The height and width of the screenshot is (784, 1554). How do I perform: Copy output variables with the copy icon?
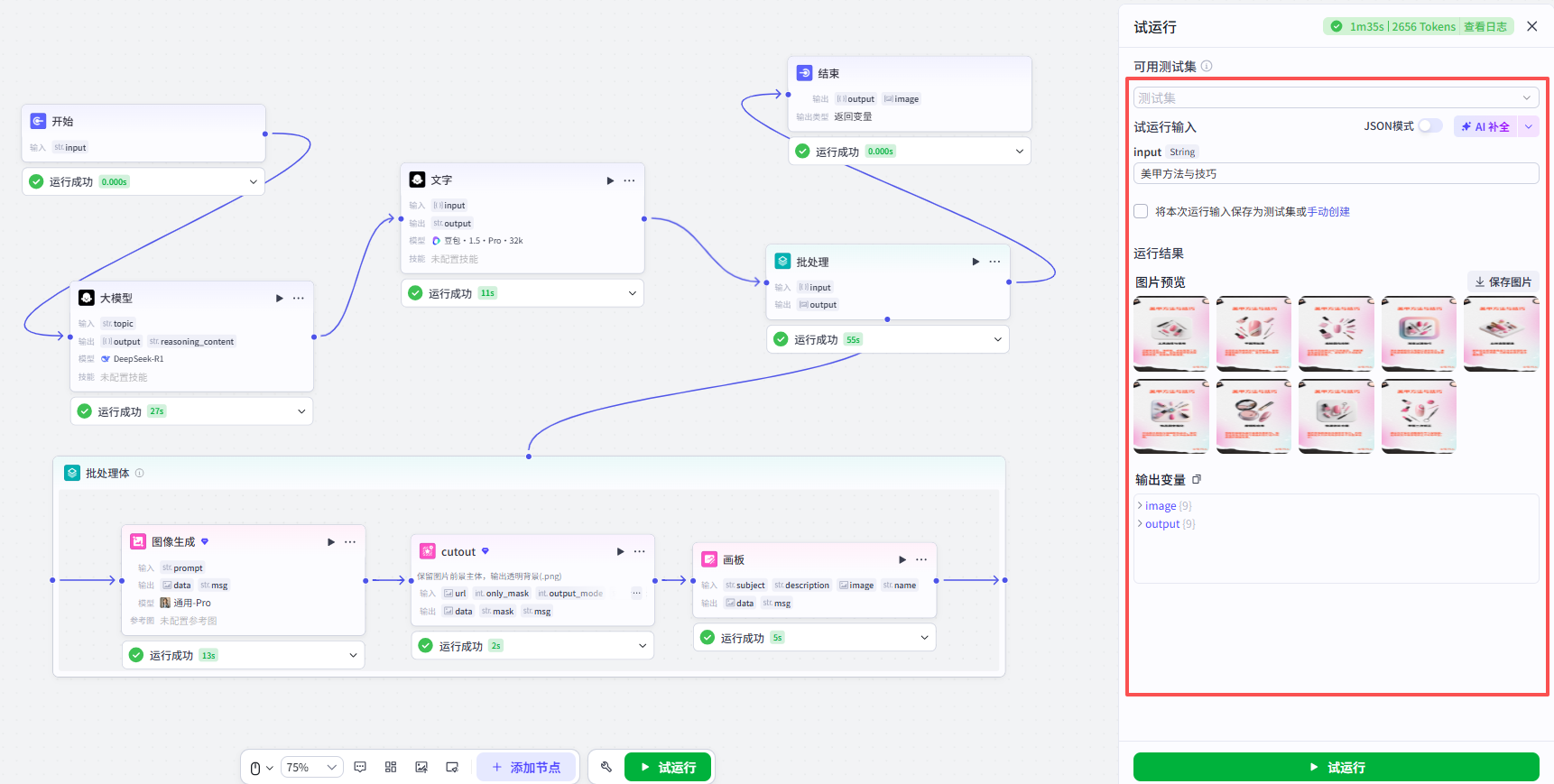[1197, 479]
